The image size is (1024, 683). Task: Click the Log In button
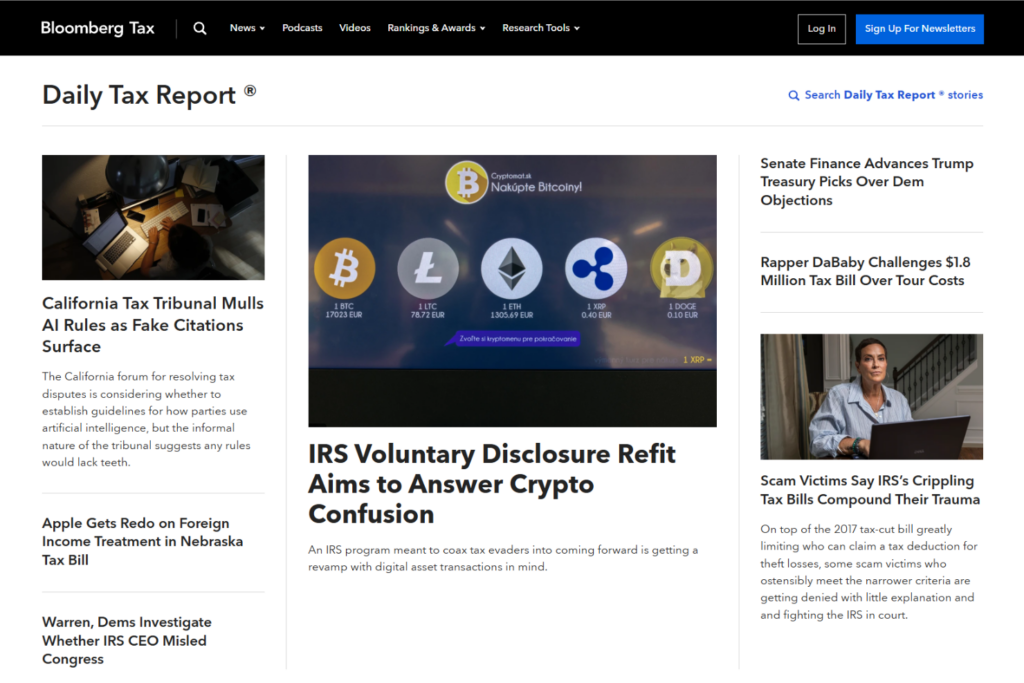pos(822,29)
